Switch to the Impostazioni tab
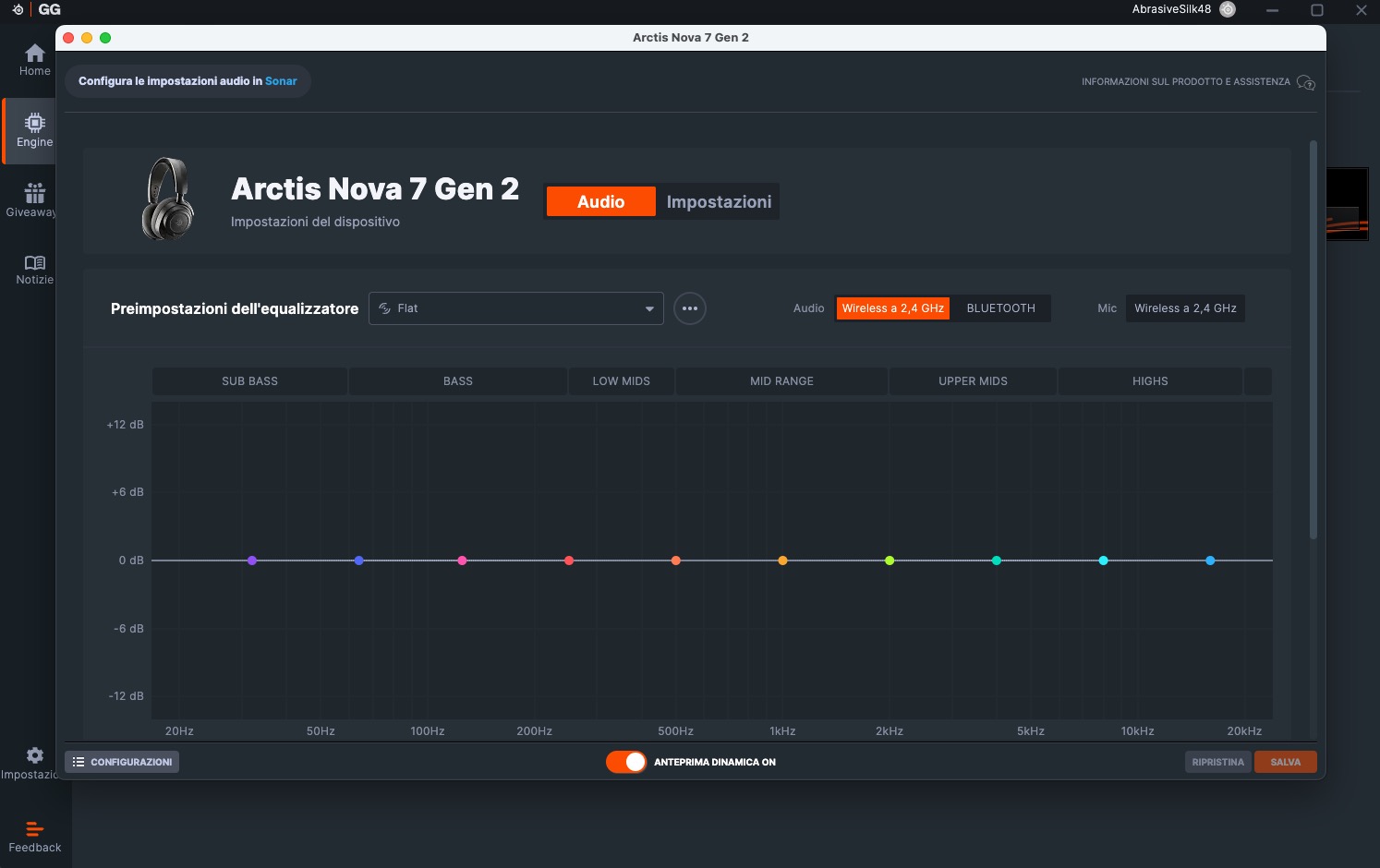The width and height of the screenshot is (1380, 868). pyautogui.click(x=719, y=201)
